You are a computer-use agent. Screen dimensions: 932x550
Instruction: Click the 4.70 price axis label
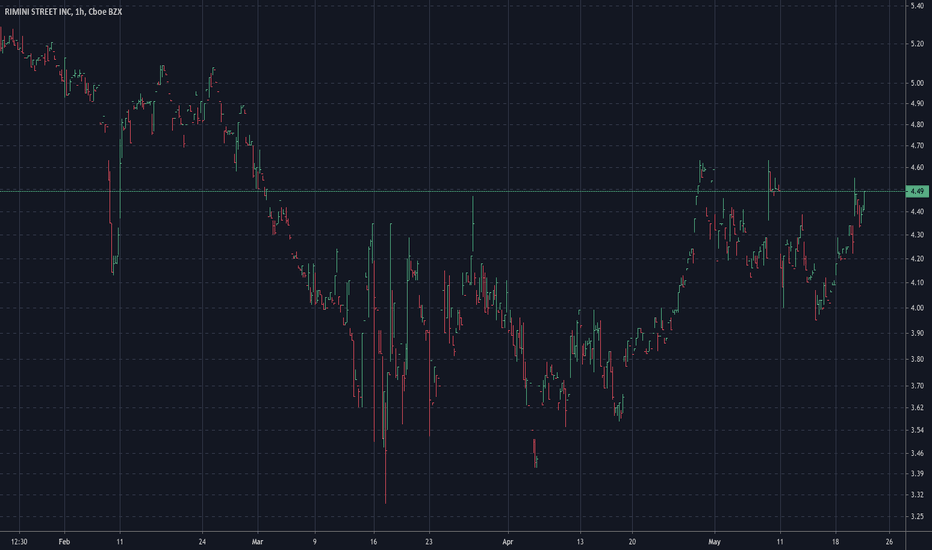[x=917, y=146]
